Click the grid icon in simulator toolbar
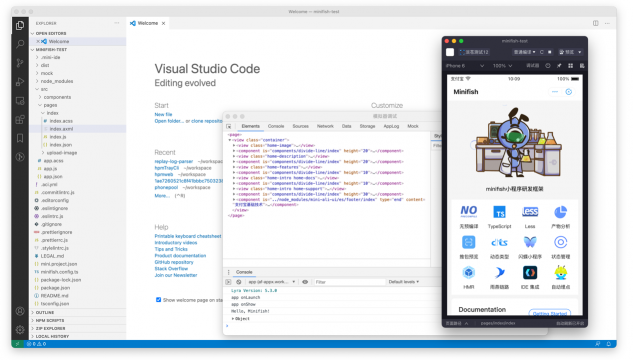Viewport: 633px width, 360px height. tap(570, 65)
